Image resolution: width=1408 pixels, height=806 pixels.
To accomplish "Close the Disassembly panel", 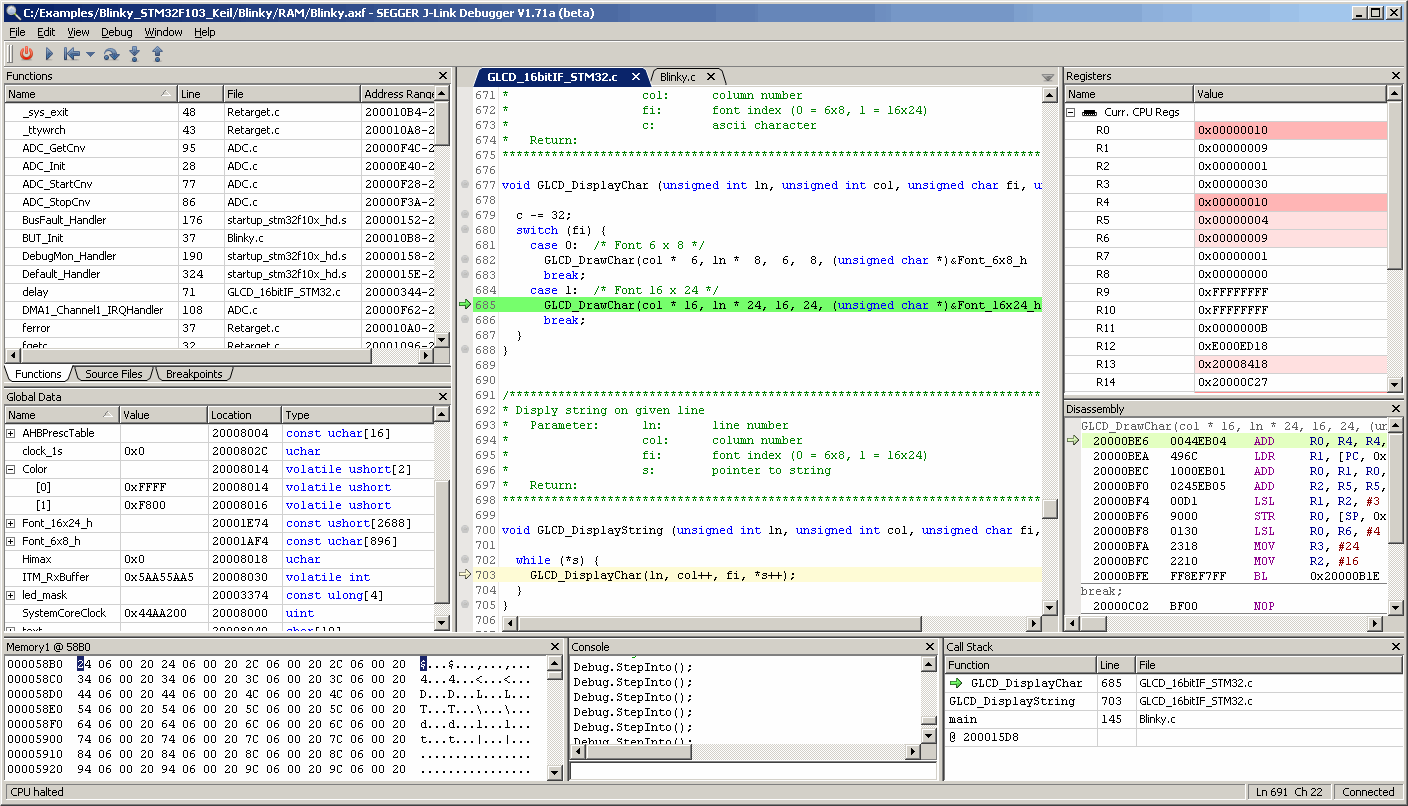I will click(x=1396, y=409).
